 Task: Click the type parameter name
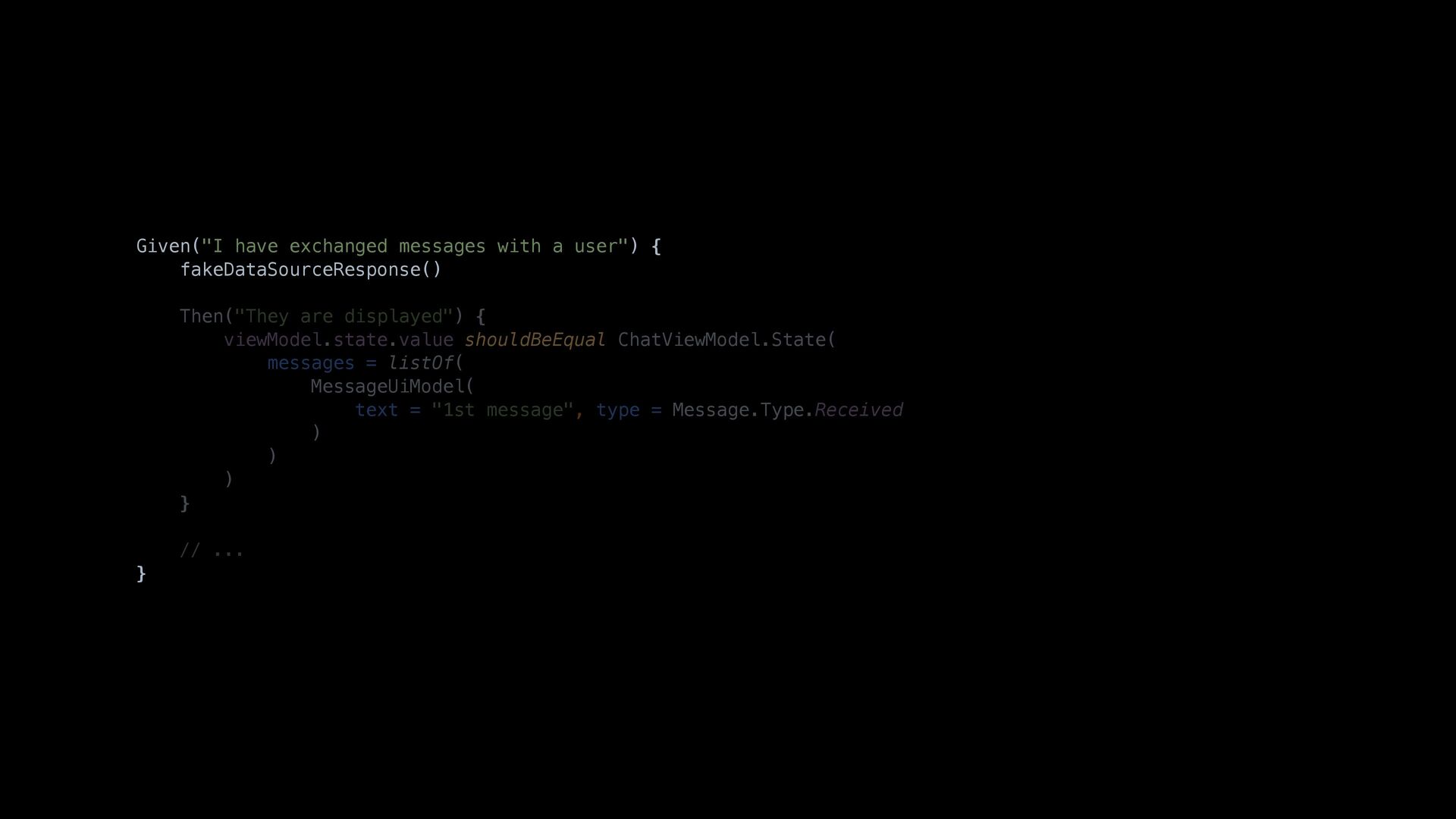618,410
